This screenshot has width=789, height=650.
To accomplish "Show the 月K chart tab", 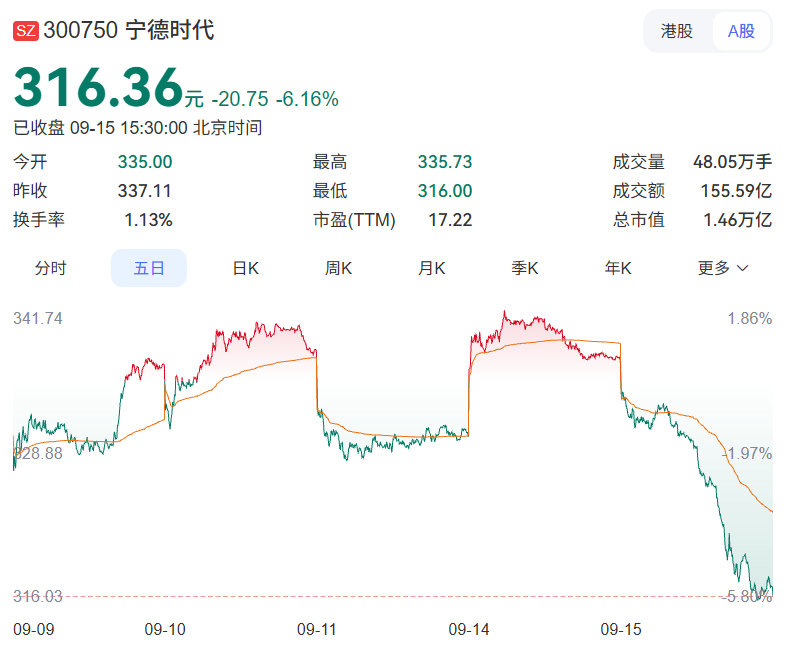I will click(432, 268).
